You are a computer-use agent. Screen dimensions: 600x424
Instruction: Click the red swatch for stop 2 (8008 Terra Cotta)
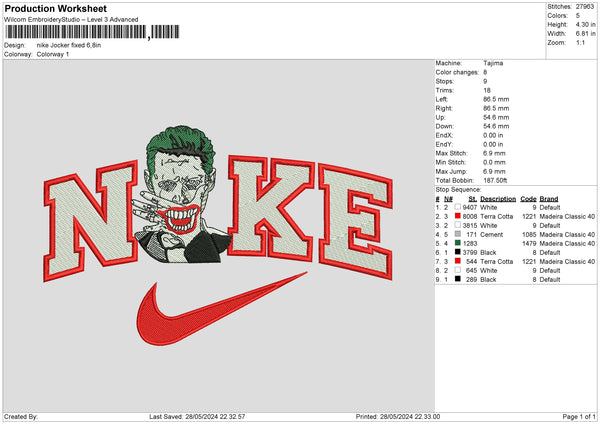[457, 216]
